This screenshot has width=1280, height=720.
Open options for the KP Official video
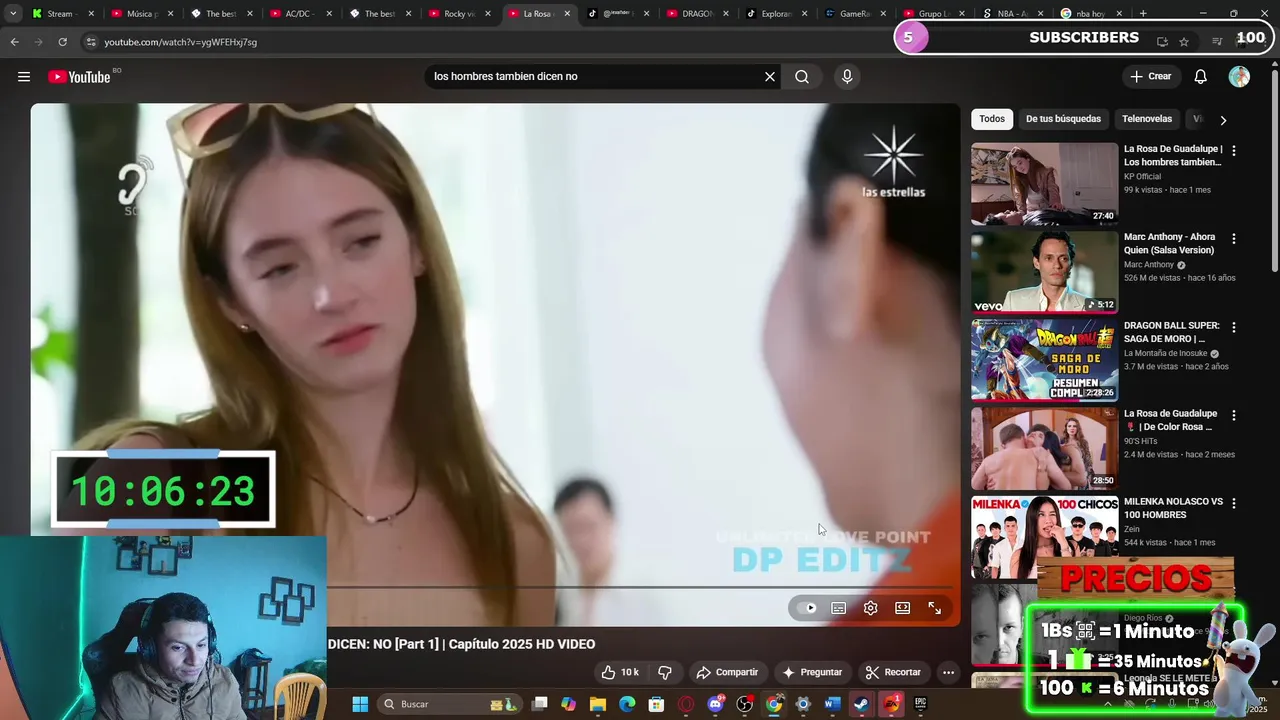(1234, 151)
